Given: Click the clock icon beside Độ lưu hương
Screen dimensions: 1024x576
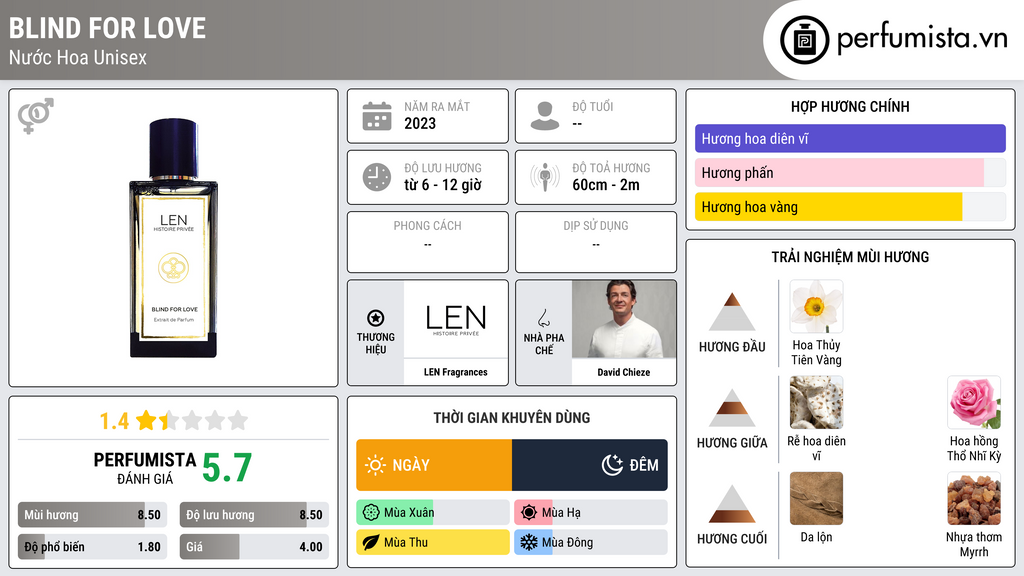Looking at the screenshot, I should (377, 177).
